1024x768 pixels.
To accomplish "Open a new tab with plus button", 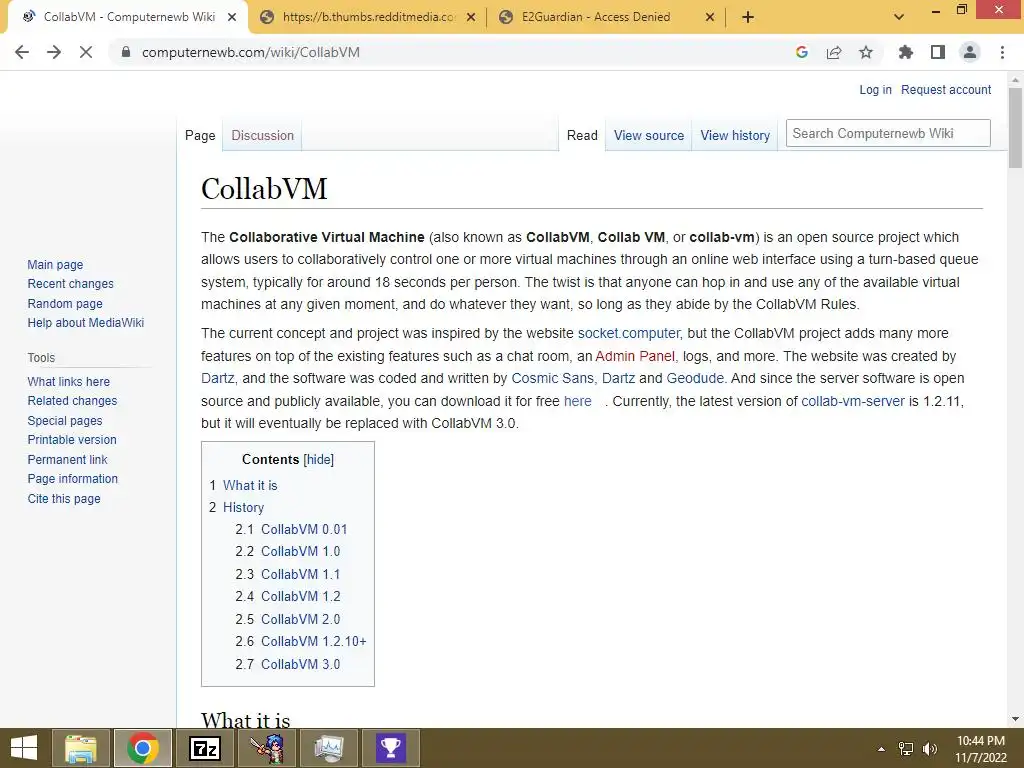I will pyautogui.click(x=748, y=17).
